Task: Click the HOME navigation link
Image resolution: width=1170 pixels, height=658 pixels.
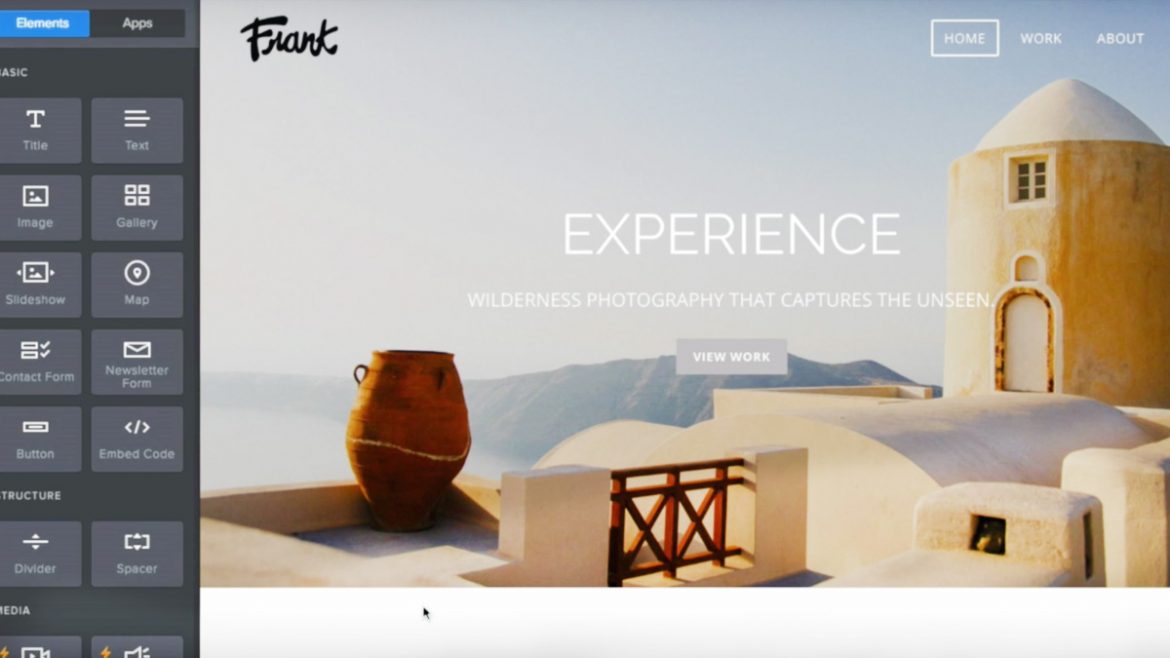Action: click(964, 38)
